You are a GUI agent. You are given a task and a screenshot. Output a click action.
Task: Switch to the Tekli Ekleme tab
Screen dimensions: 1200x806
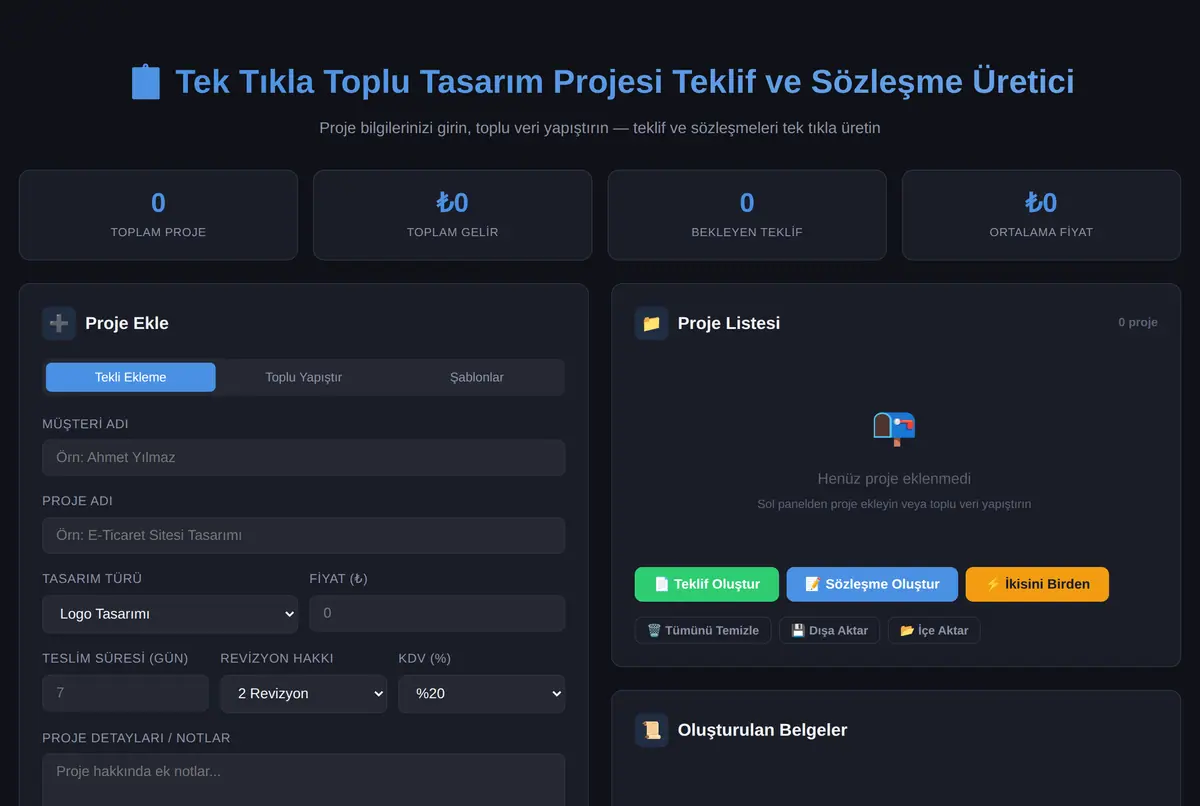point(131,377)
